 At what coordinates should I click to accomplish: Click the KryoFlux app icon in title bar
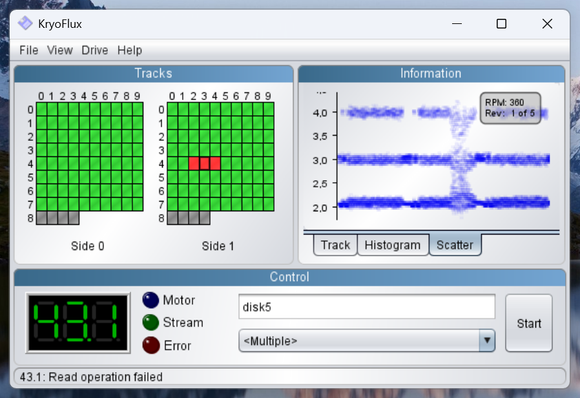coord(25,23)
